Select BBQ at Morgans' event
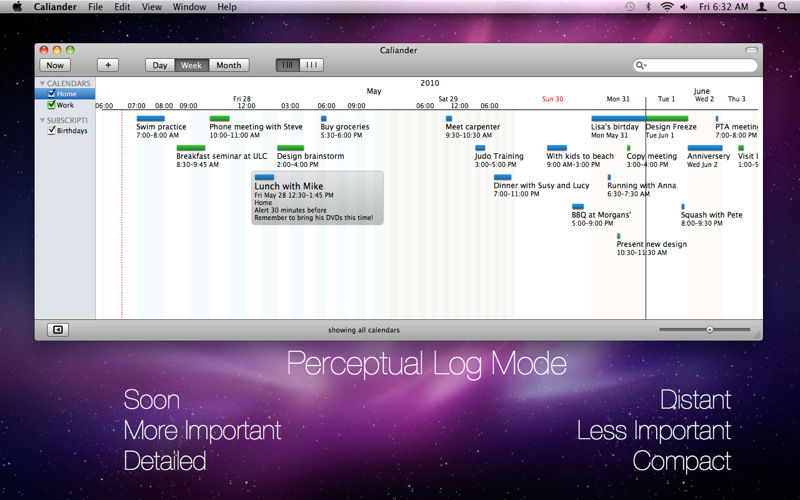Image resolution: width=800 pixels, height=500 pixels. point(601,215)
